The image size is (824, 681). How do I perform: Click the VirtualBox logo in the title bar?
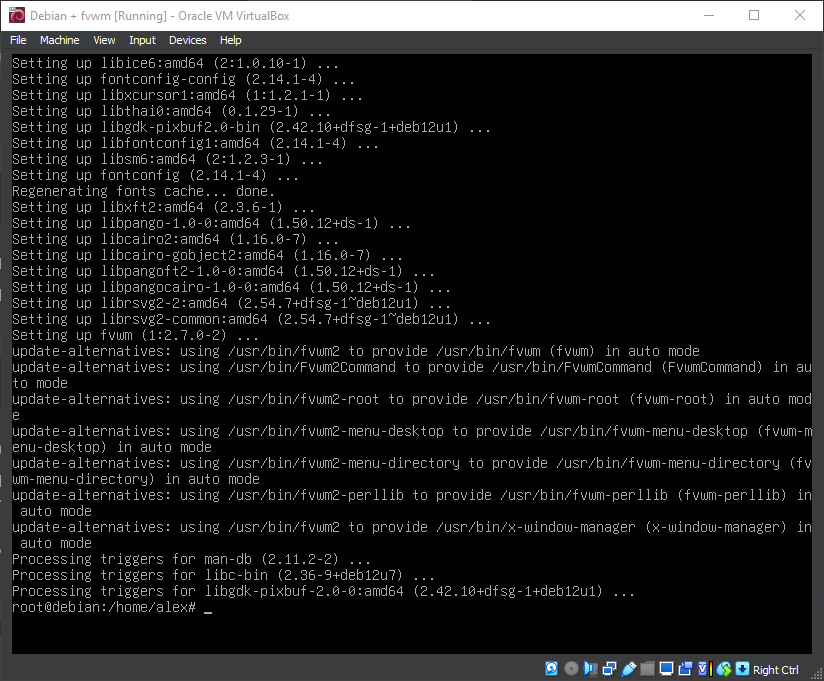click(x=14, y=14)
